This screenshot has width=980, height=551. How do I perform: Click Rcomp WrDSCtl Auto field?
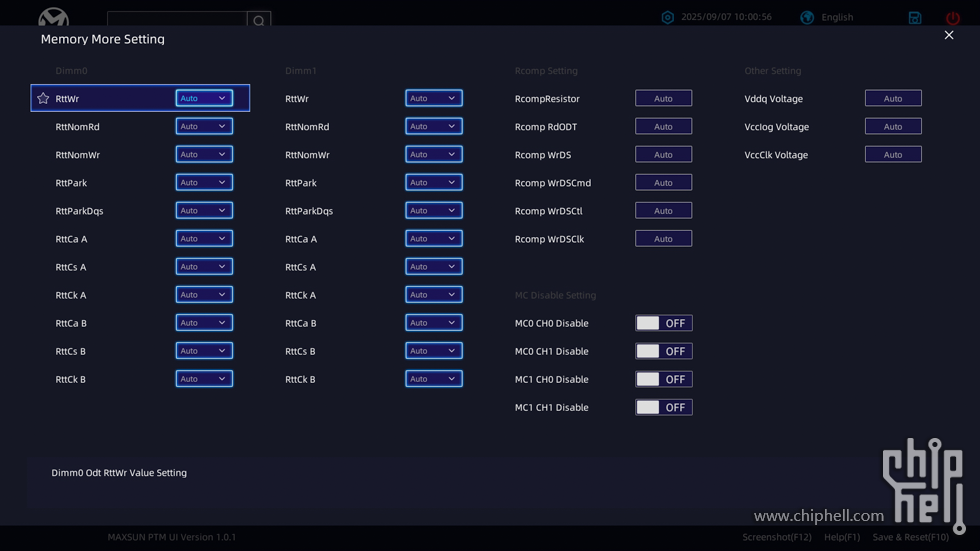tap(664, 211)
